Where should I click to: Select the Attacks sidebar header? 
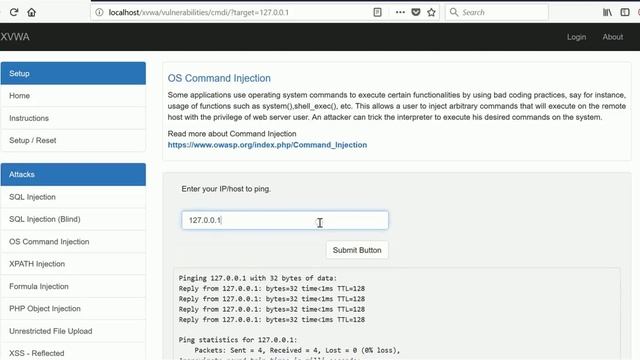[73, 174]
